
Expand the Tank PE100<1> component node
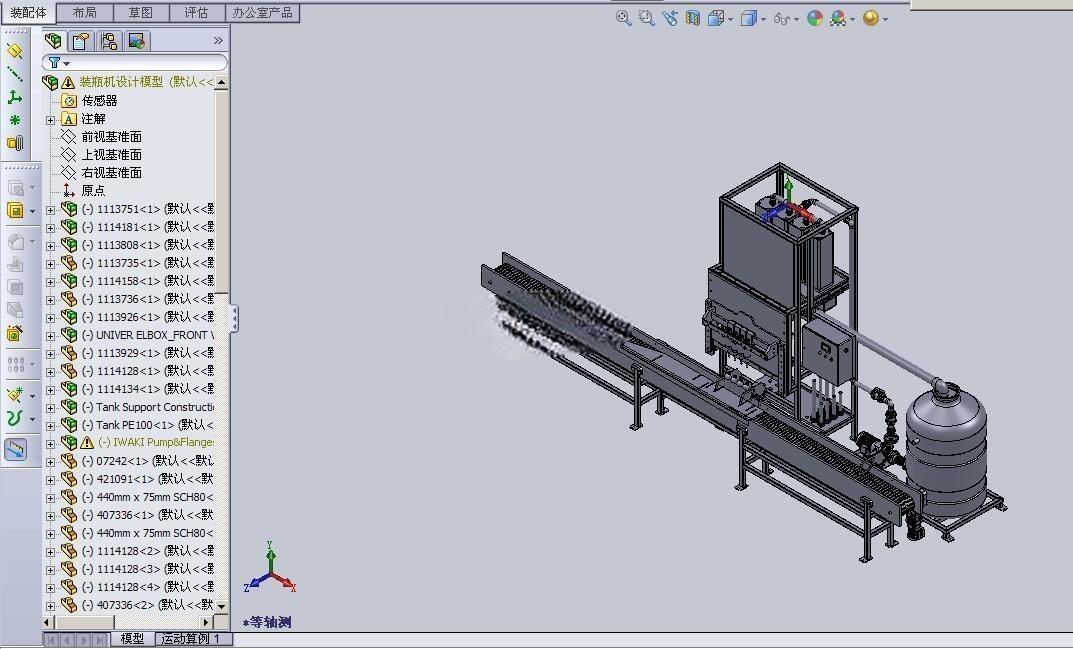50,426
